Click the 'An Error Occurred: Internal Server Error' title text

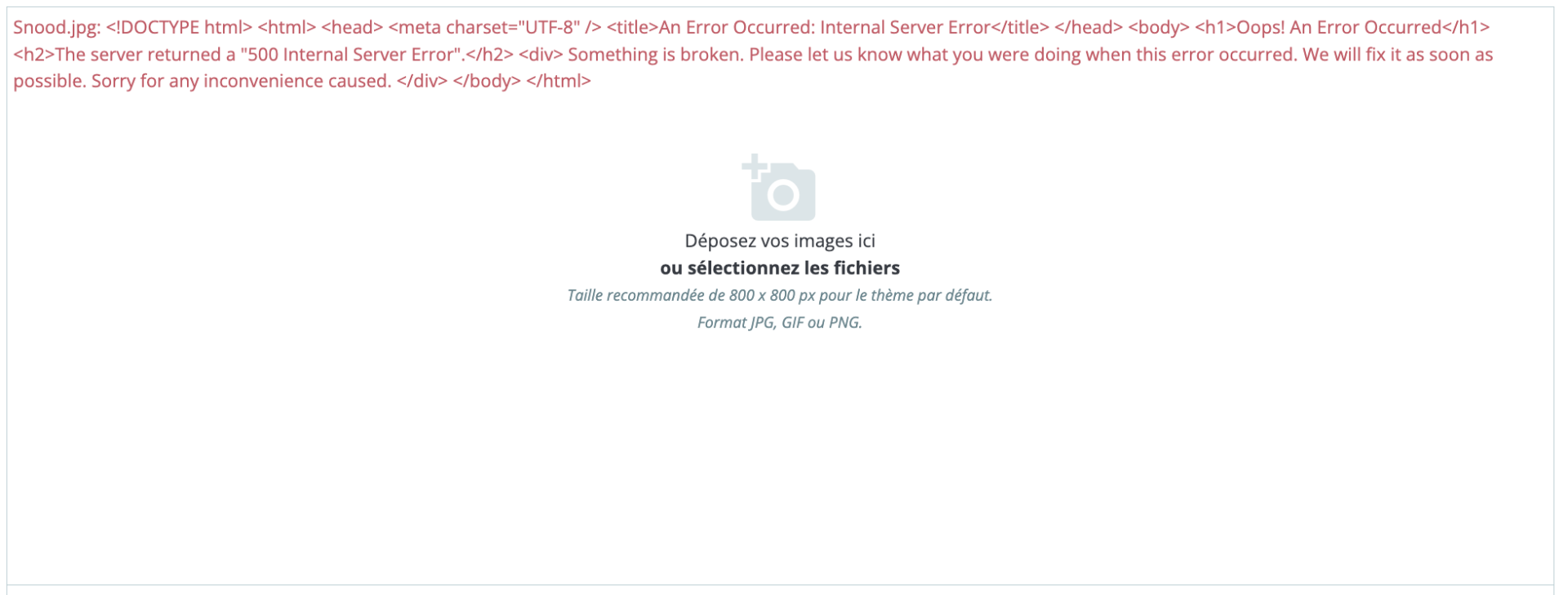[824, 28]
